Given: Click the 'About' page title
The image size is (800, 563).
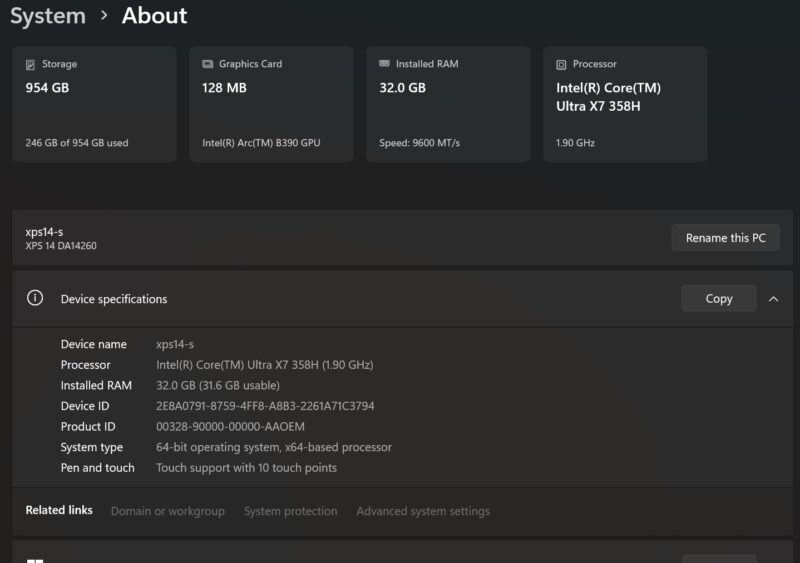Looking at the screenshot, I should (154, 16).
